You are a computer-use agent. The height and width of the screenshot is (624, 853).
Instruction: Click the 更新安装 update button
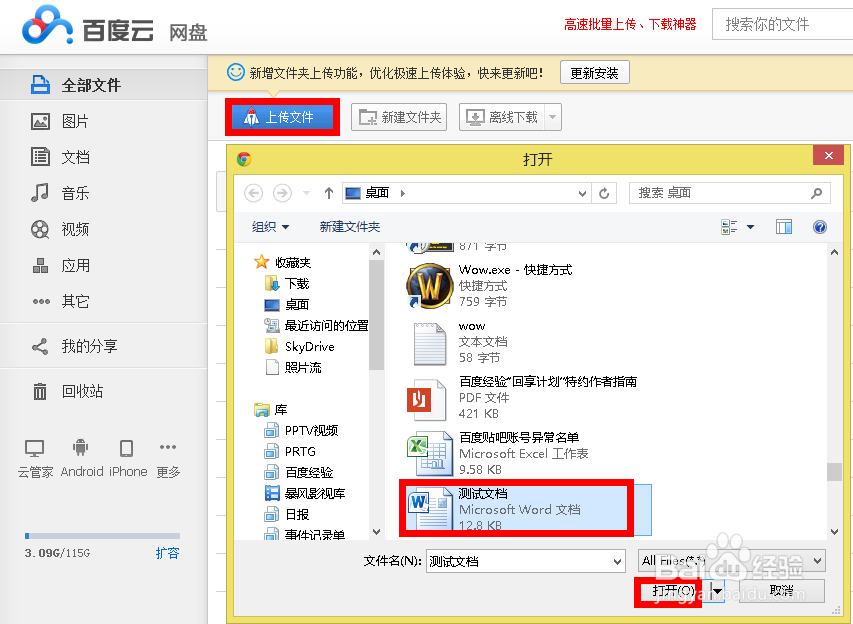(594, 72)
